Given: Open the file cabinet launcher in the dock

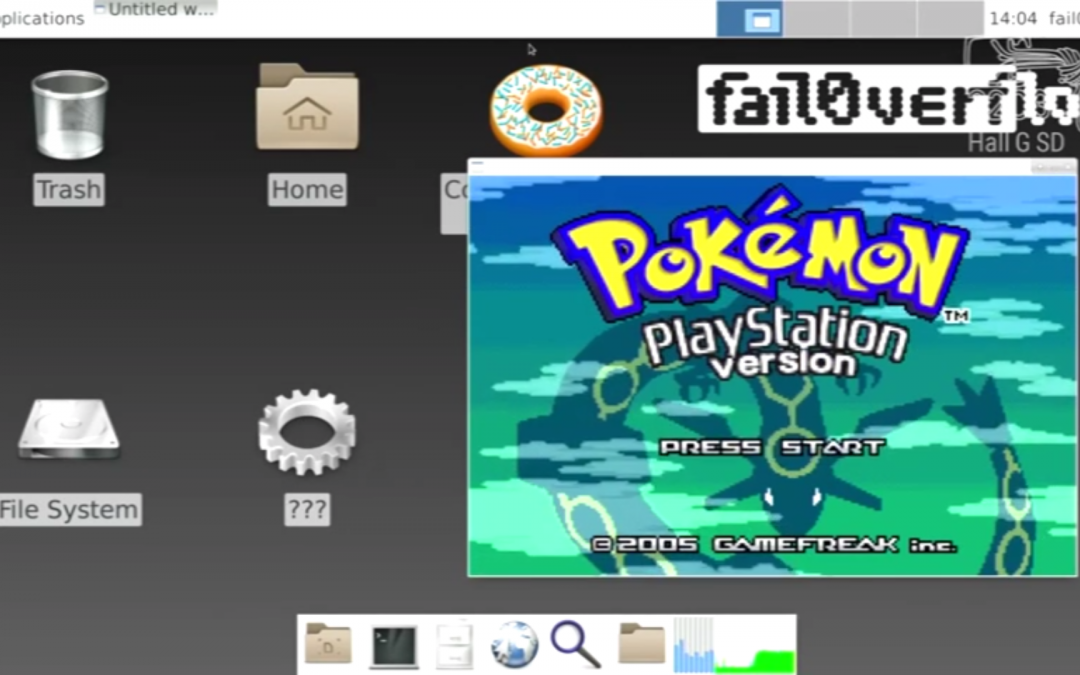Looking at the screenshot, I should (455, 645).
